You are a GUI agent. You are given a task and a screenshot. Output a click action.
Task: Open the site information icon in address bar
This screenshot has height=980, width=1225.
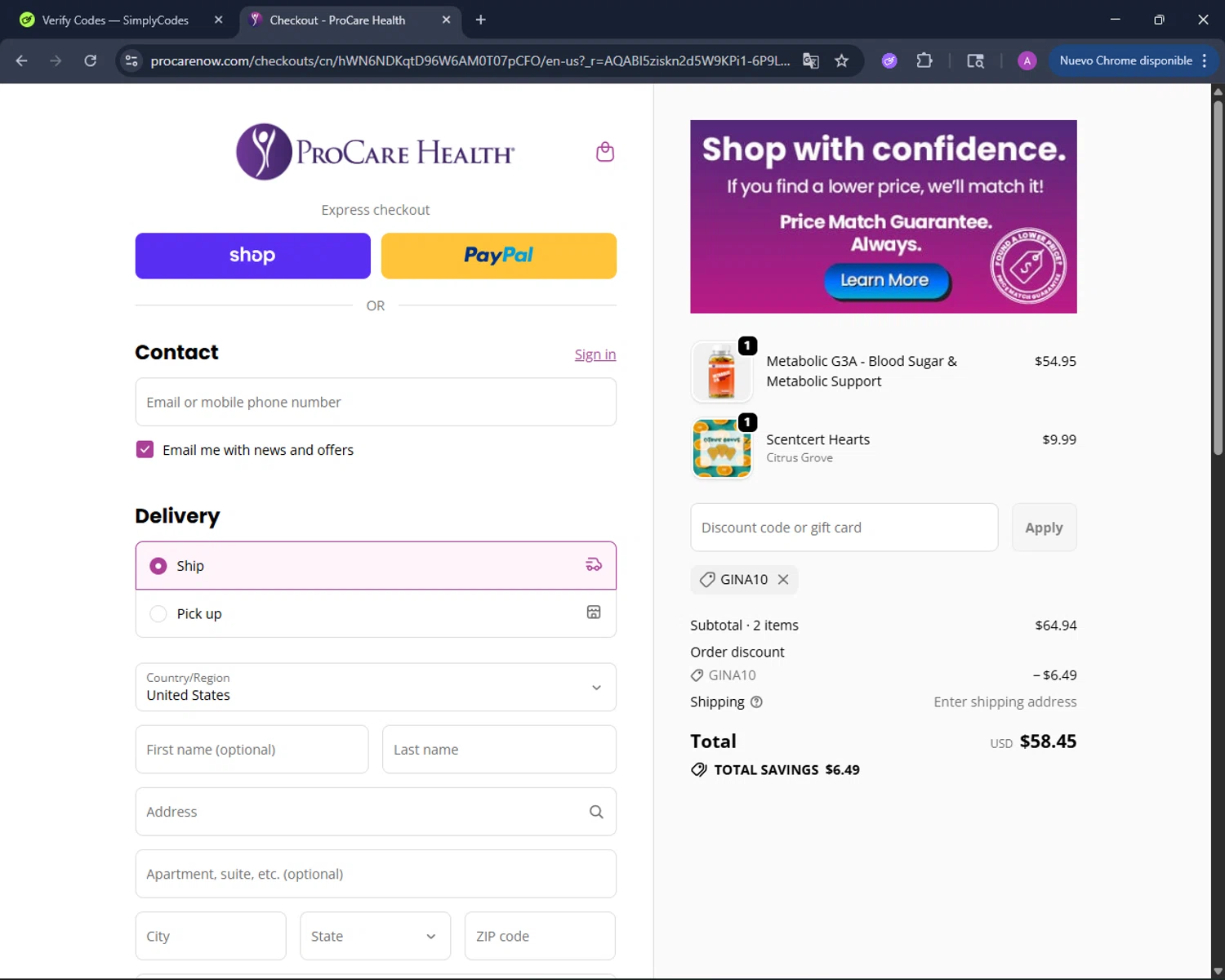[131, 60]
